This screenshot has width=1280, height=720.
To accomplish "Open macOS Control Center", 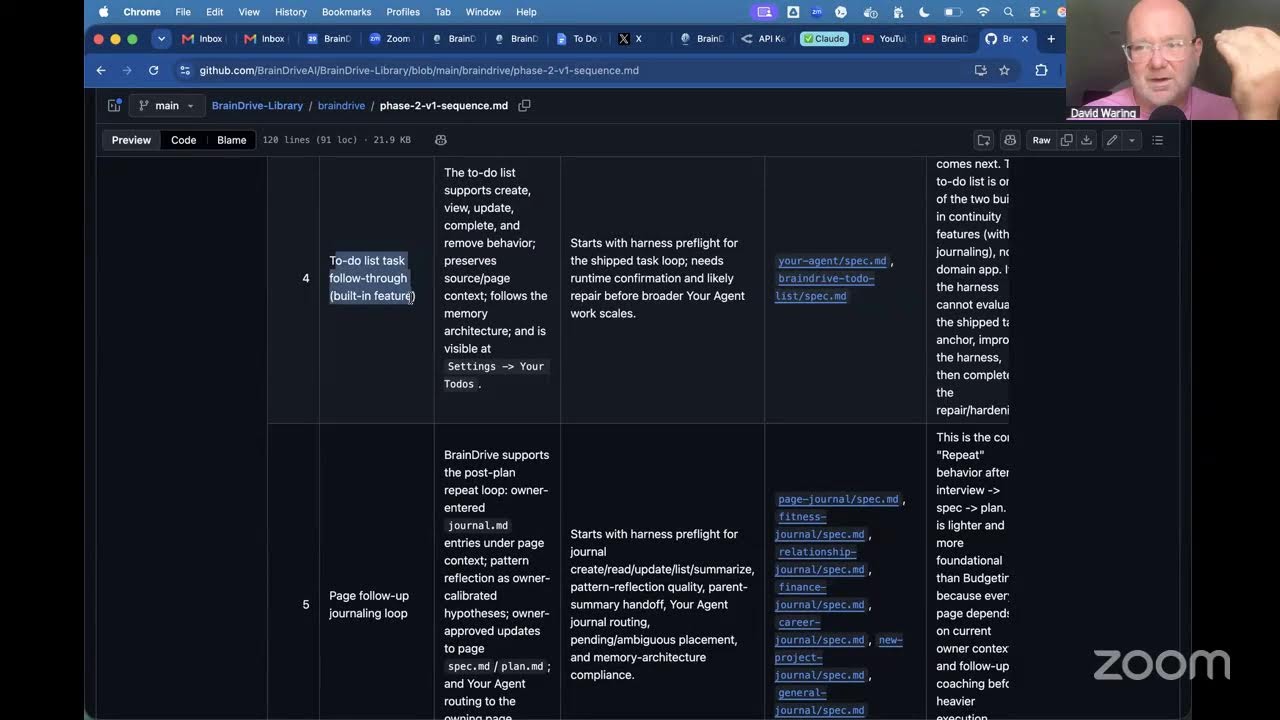I will pyautogui.click(x=1034, y=12).
